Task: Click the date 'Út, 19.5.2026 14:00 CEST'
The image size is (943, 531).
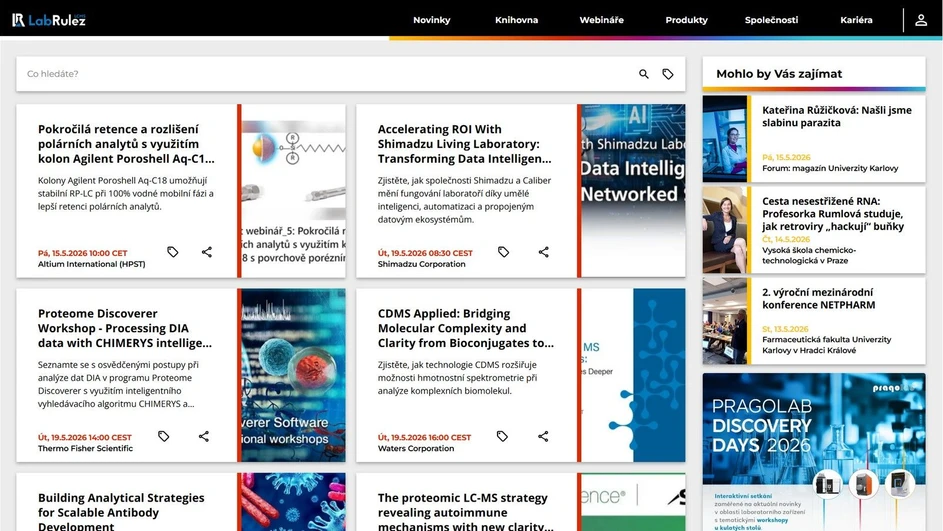Action: tap(85, 437)
